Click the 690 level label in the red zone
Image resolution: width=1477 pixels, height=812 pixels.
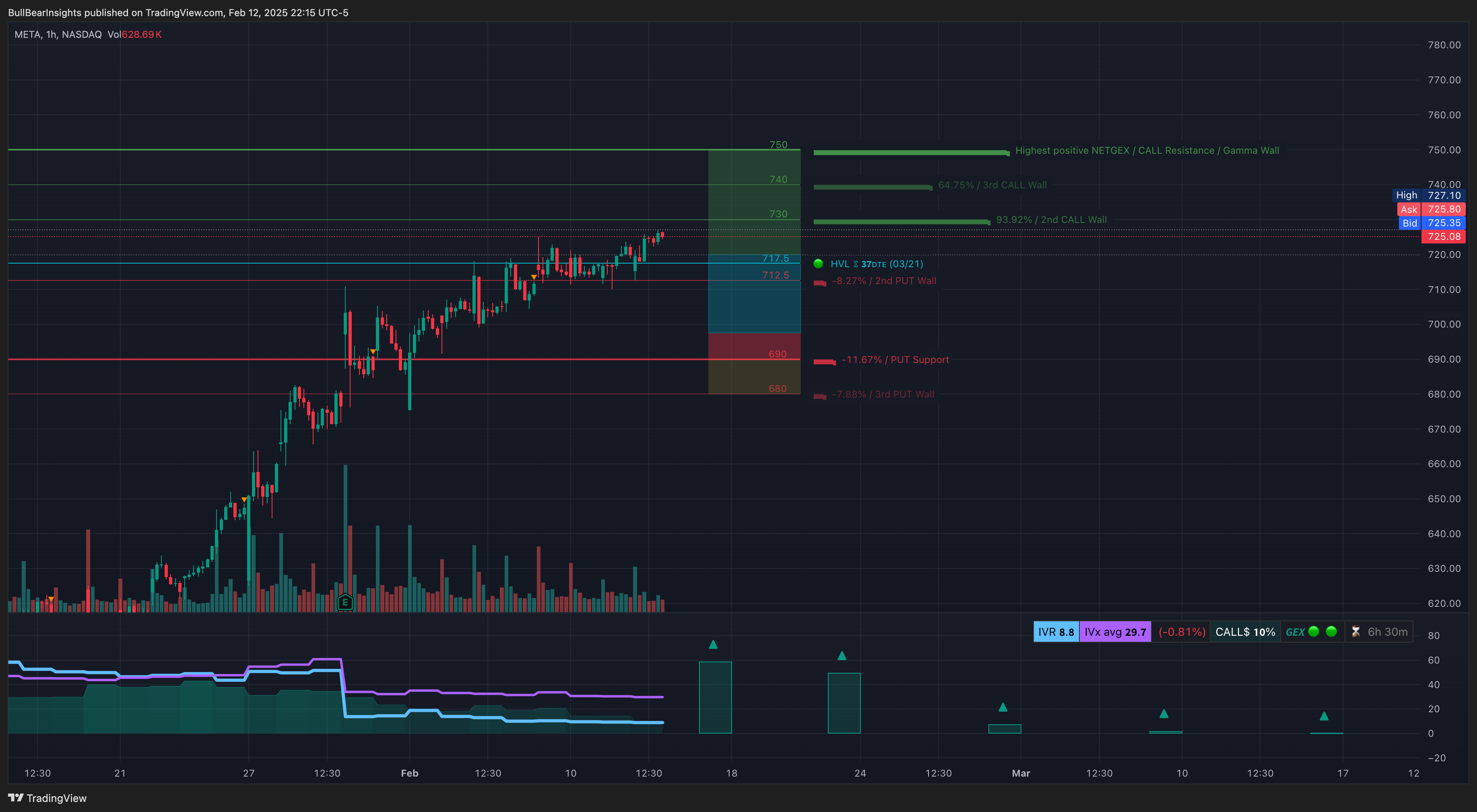point(778,354)
